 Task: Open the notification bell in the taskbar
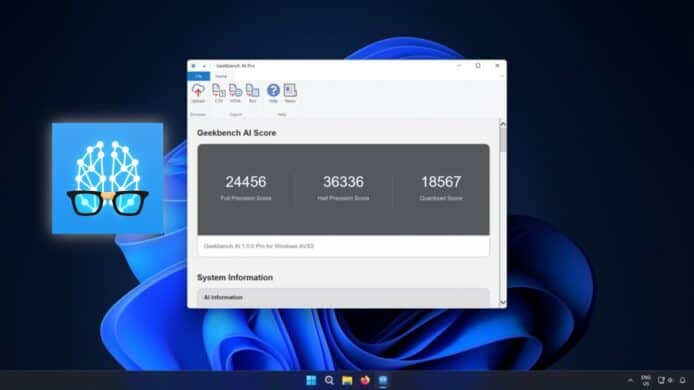pos(682,380)
